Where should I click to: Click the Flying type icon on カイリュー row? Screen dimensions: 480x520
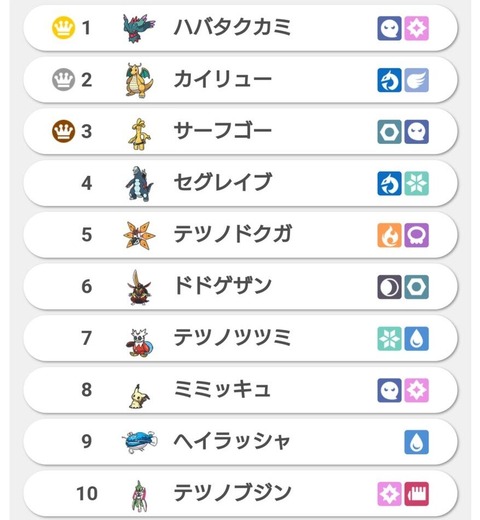pyautogui.click(x=416, y=80)
